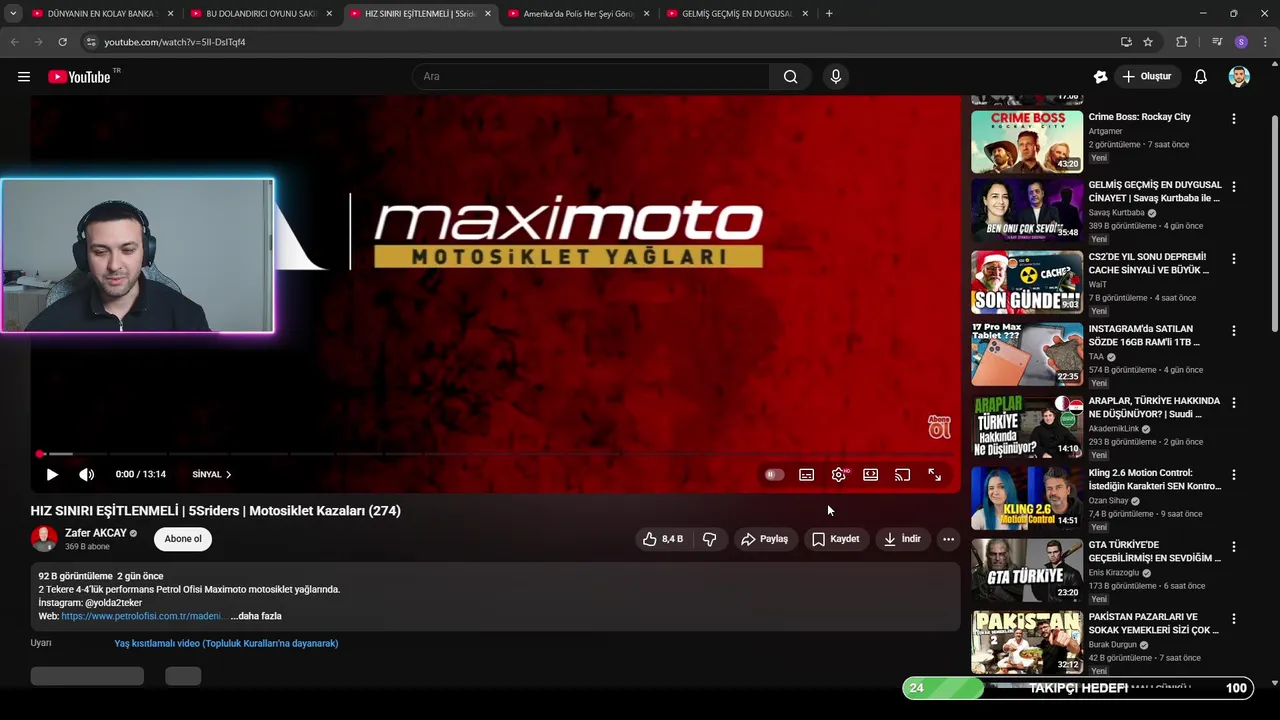This screenshot has height=720, width=1280.
Task: Open options for INSTAGRAM'da SATILAN video
Action: tap(1233, 331)
